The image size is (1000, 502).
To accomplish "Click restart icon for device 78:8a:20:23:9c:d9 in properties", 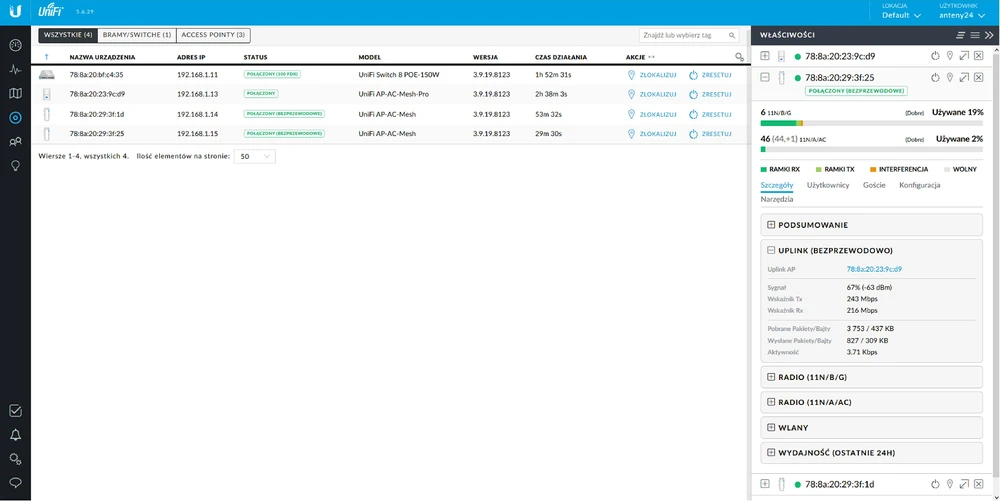I will pyautogui.click(x=935, y=56).
